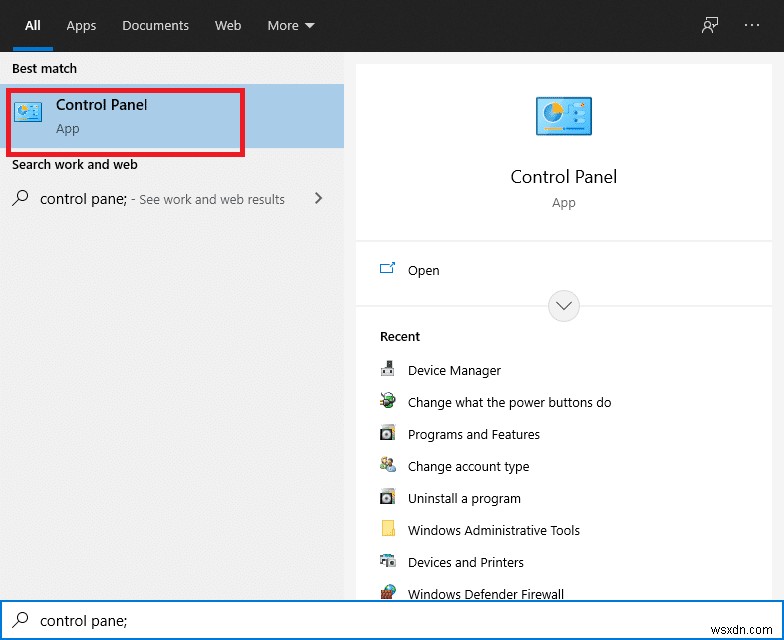The height and width of the screenshot is (640, 784).
Task: Select the Web tab
Action: click(228, 25)
